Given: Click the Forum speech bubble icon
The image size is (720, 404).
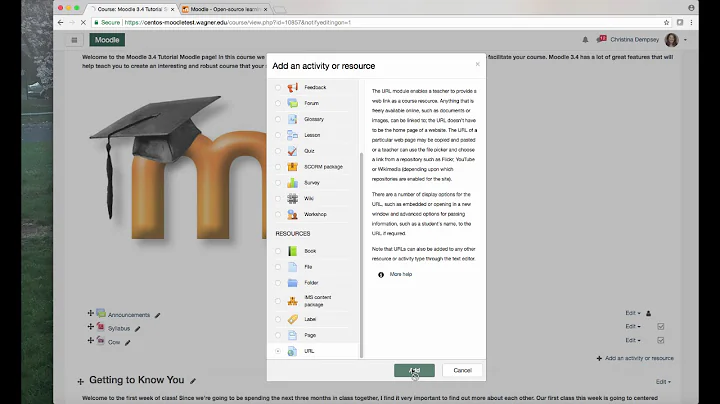Looking at the screenshot, I should pyautogui.click(x=292, y=103).
